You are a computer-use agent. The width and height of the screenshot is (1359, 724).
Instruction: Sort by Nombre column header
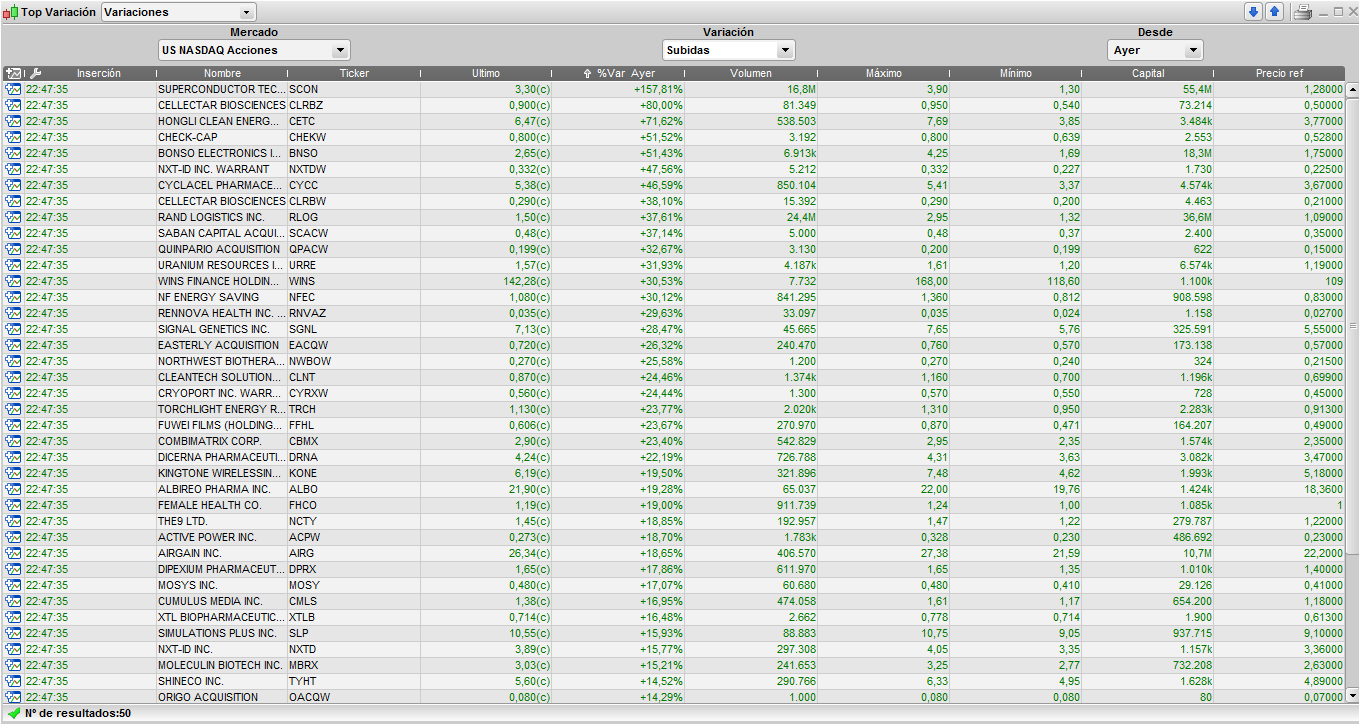pos(222,73)
